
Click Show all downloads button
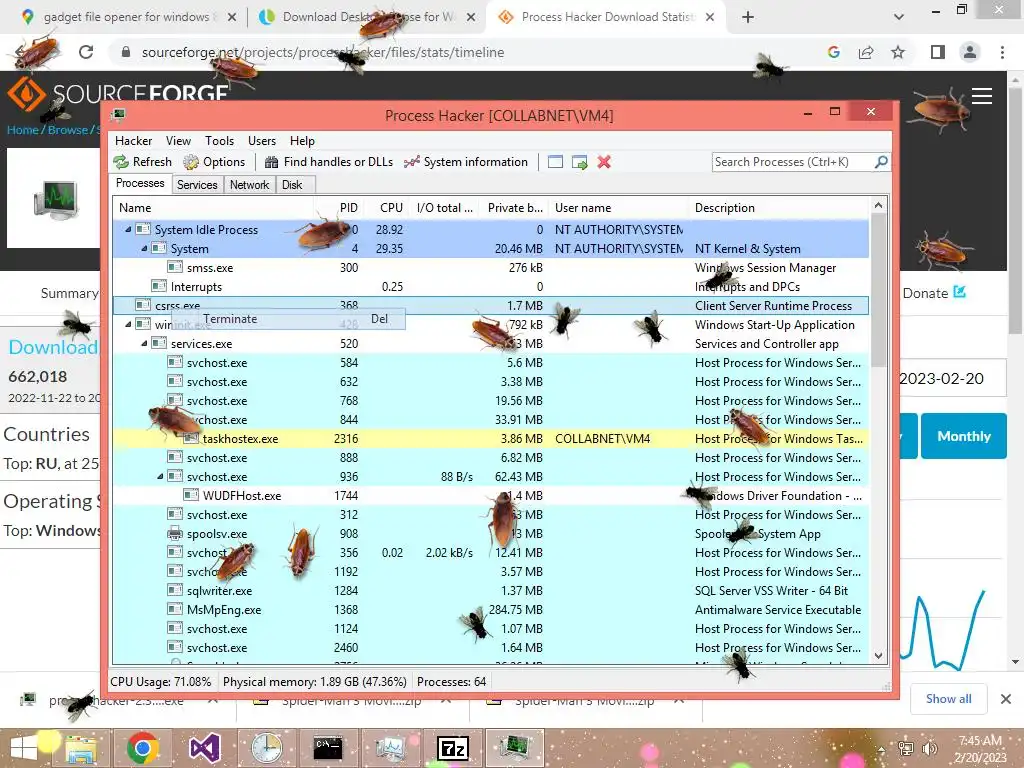point(948,699)
